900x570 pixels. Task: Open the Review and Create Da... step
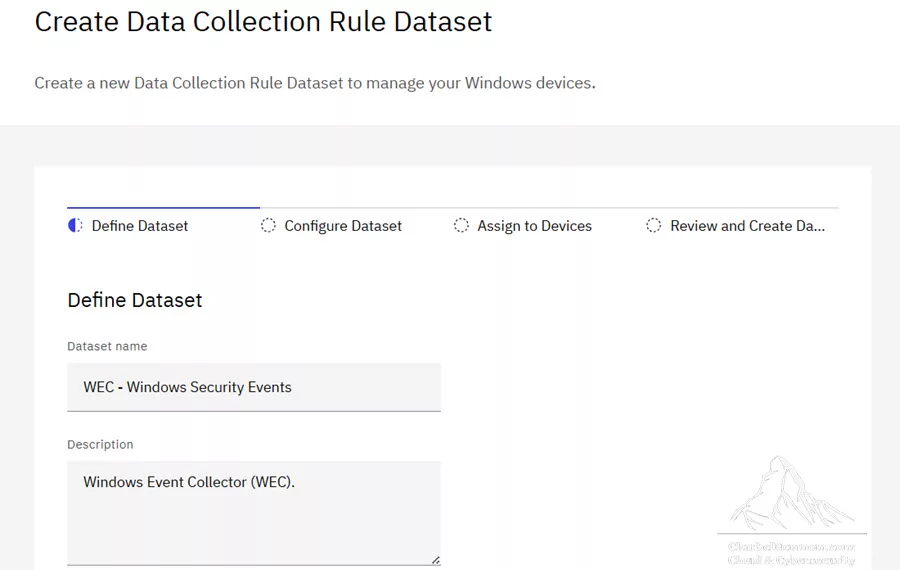[x=747, y=226]
